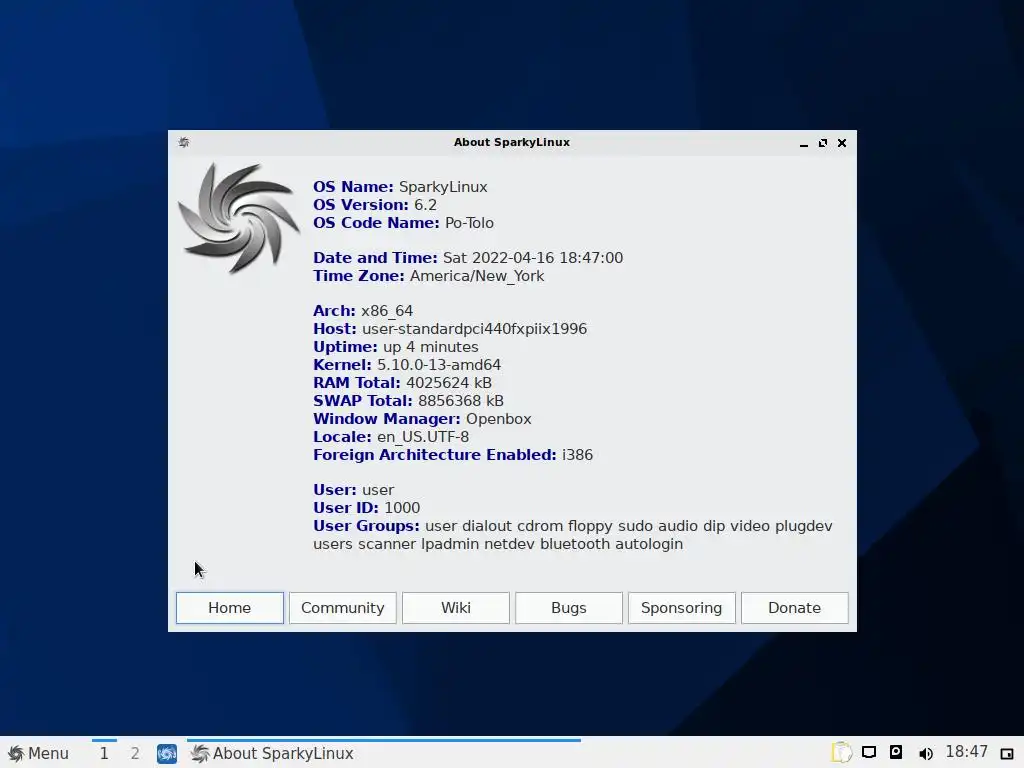Click the Window Manager value Openbox

point(499,419)
